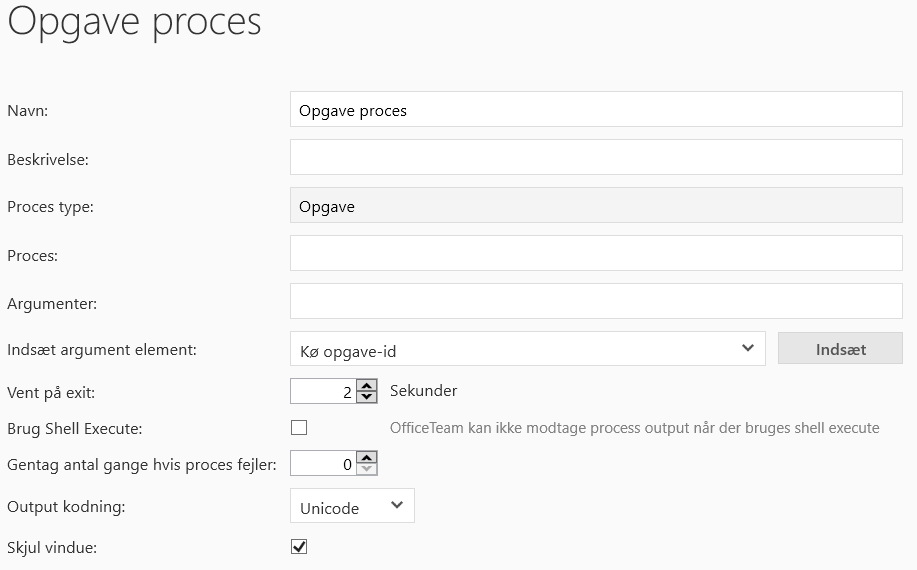Expand the Output kodning Unicode dropdown

tap(352, 507)
